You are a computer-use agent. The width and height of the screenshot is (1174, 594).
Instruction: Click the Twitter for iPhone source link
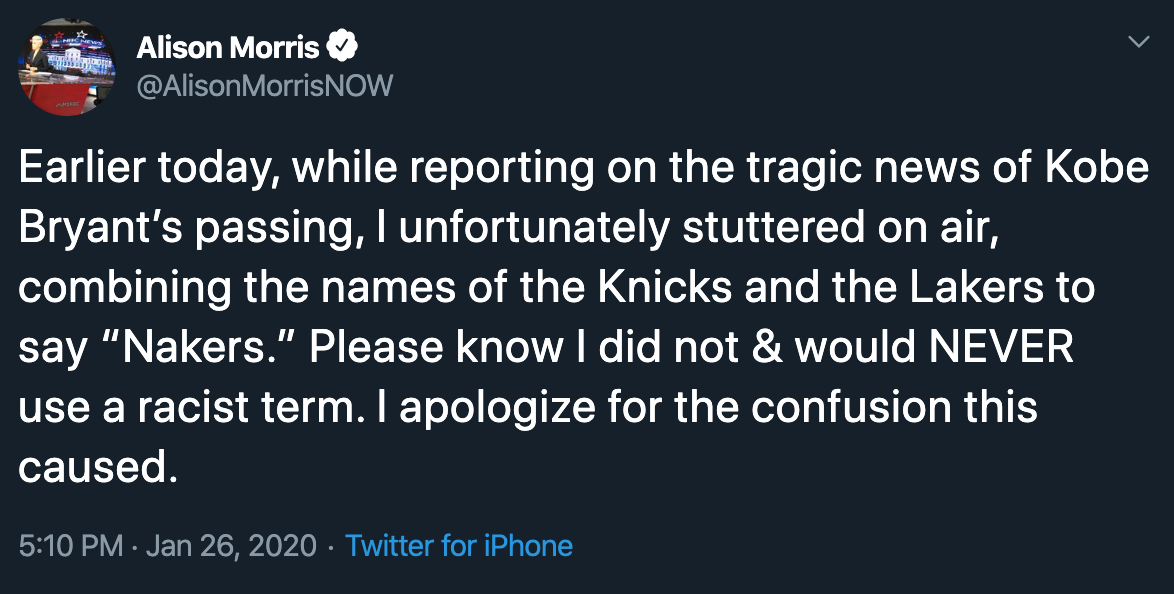pos(458,546)
